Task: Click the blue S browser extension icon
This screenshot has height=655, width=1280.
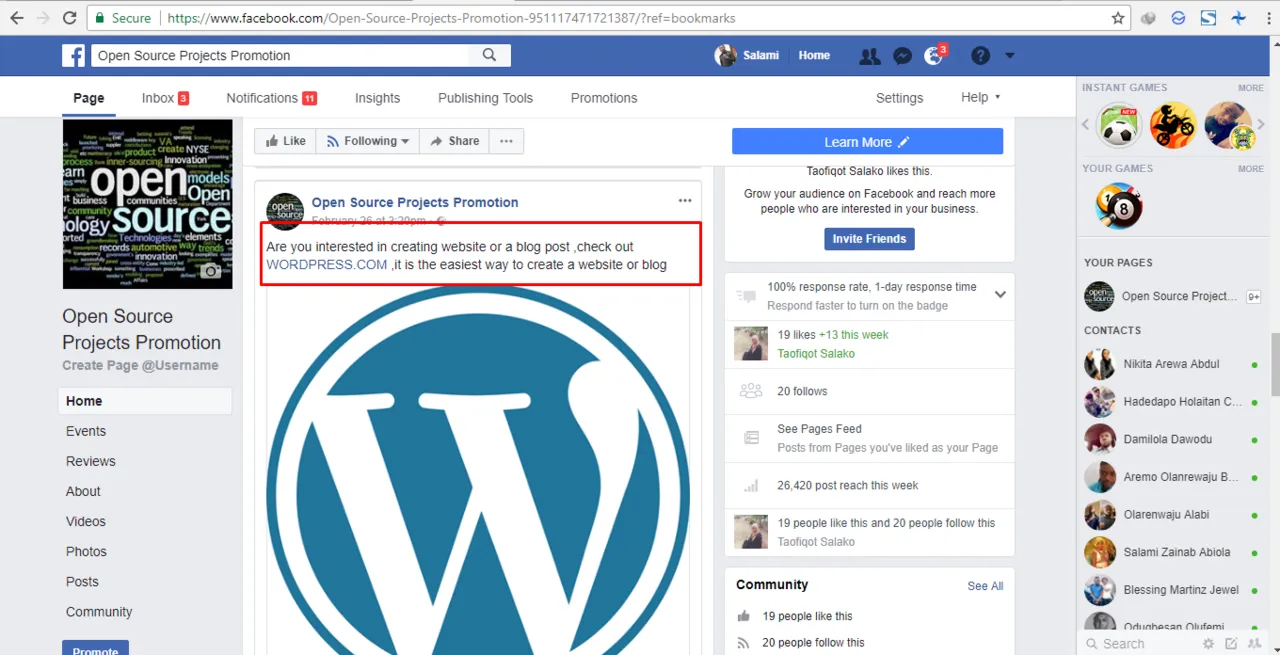Action: [x=1208, y=18]
